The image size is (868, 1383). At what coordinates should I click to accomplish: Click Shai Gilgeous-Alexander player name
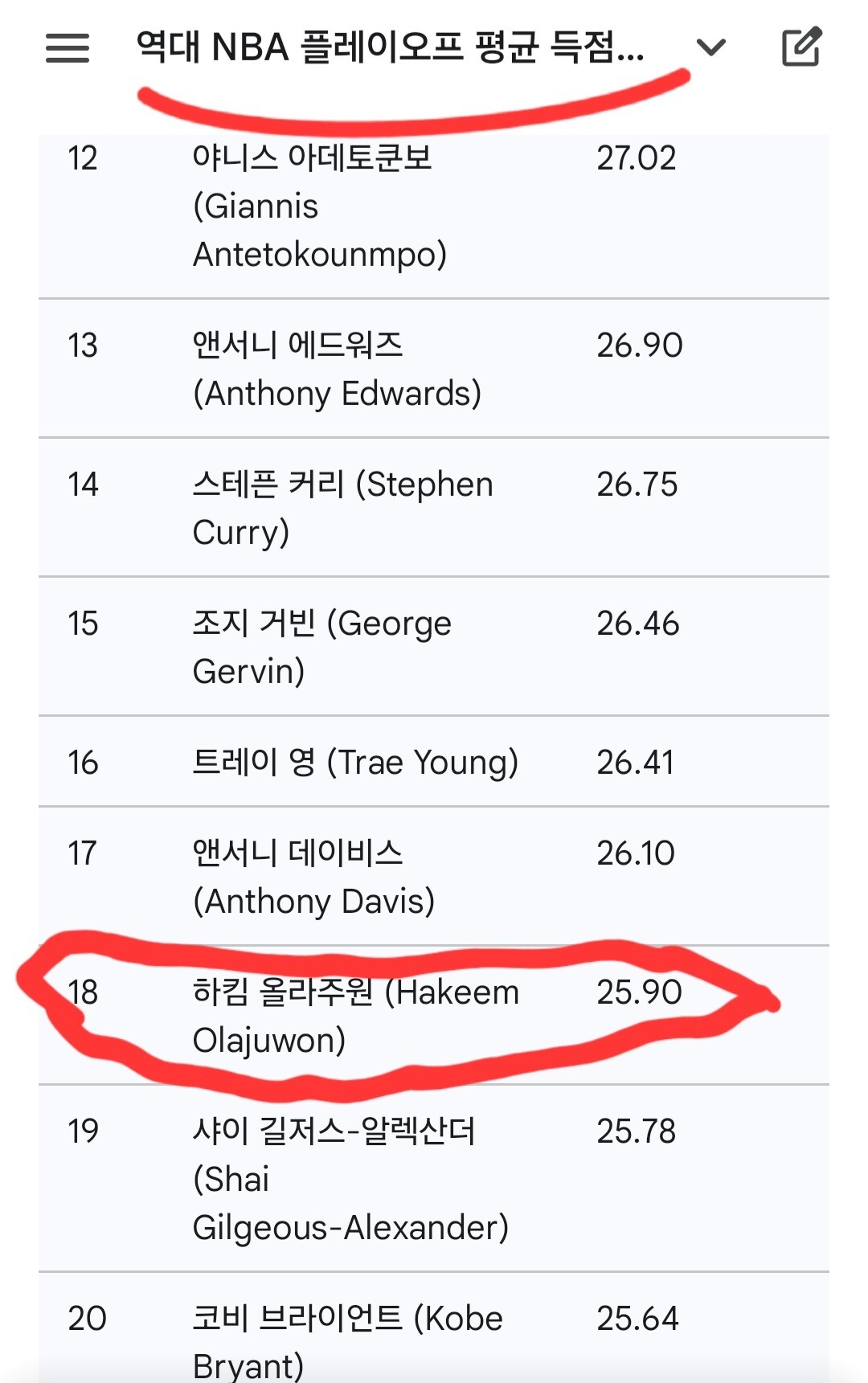[x=350, y=1179]
